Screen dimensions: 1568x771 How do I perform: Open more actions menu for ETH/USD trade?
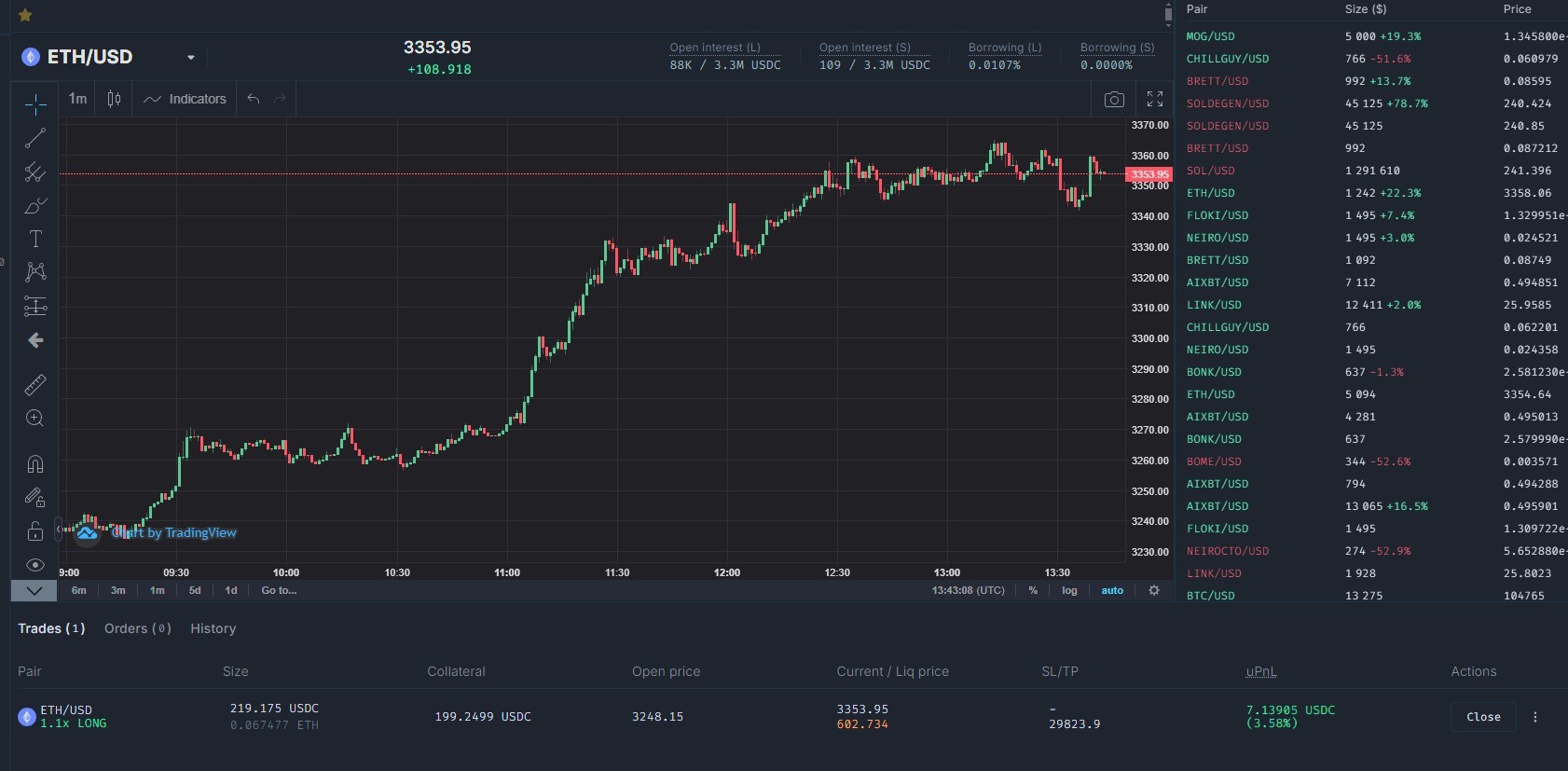click(x=1535, y=717)
